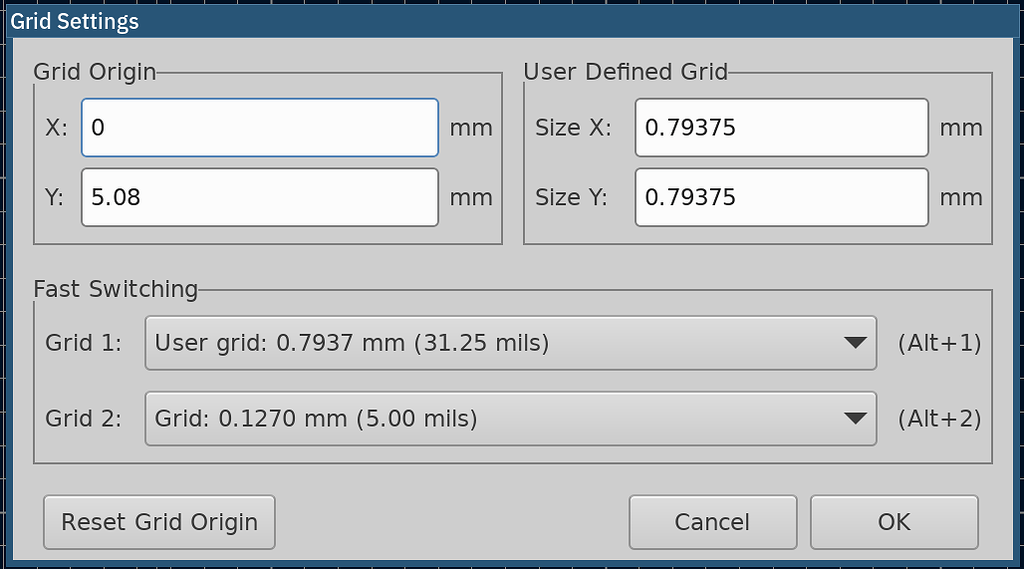Cancel the Grid Settings dialog
Viewport: 1024px width, 569px height.
pyautogui.click(x=712, y=522)
